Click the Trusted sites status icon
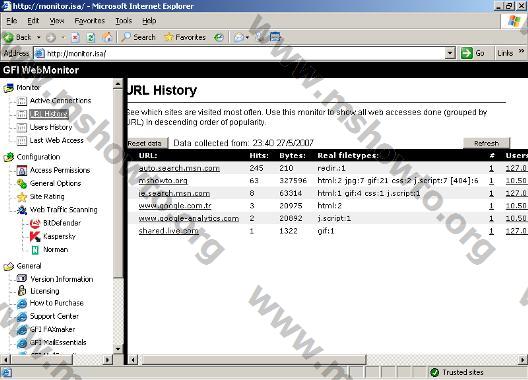 (x=434, y=372)
